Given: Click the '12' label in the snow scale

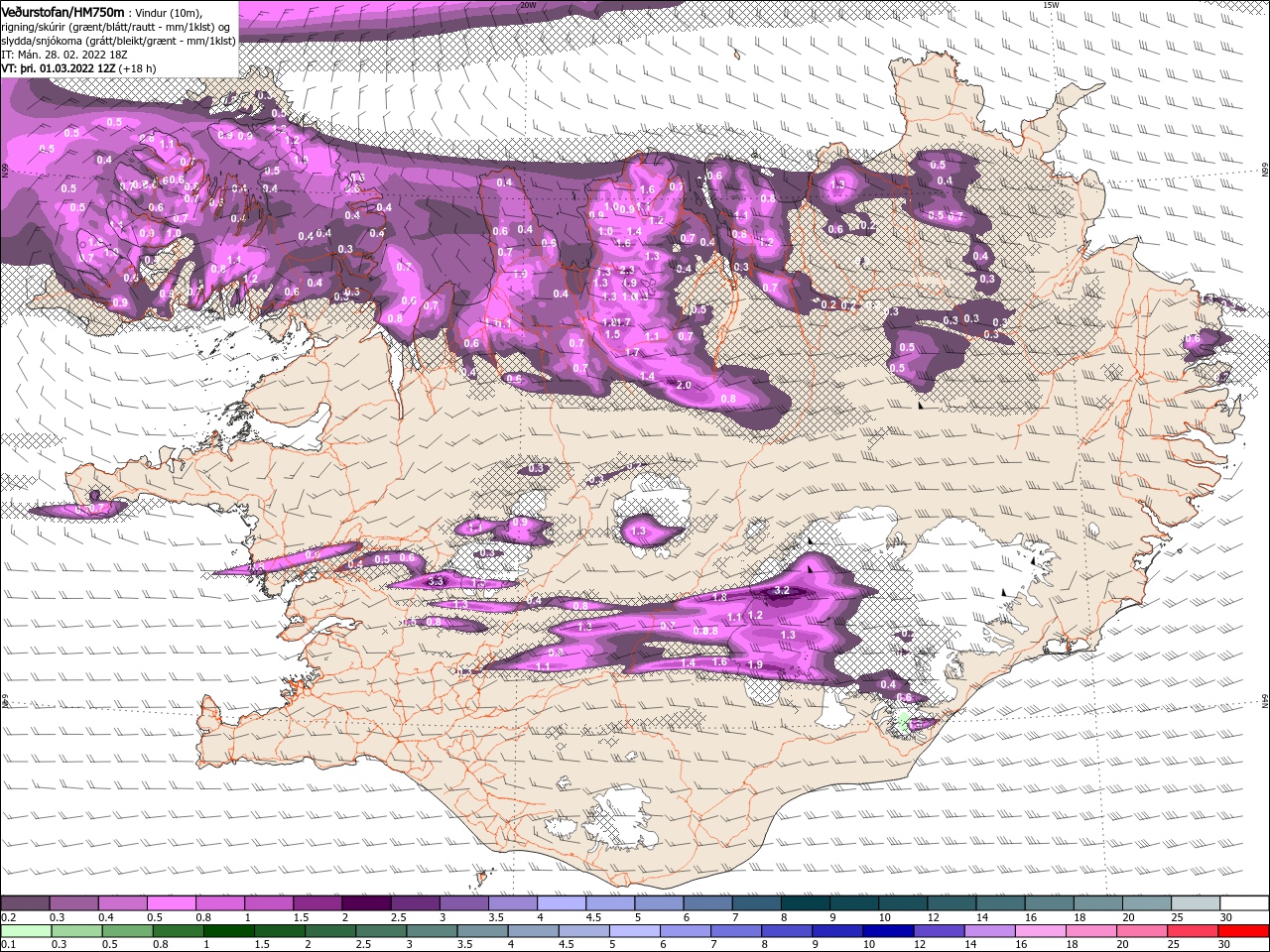Looking at the screenshot, I should click(x=932, y=918).
